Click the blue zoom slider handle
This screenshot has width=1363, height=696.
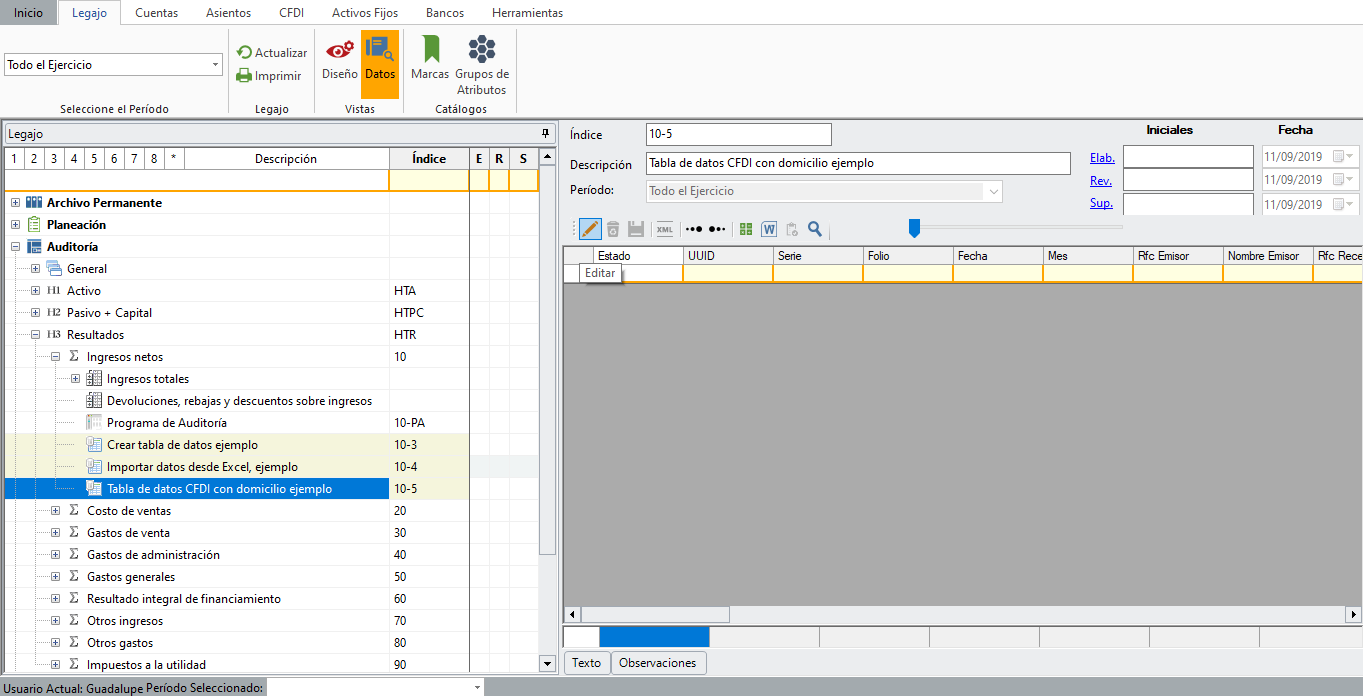[914, 229]
